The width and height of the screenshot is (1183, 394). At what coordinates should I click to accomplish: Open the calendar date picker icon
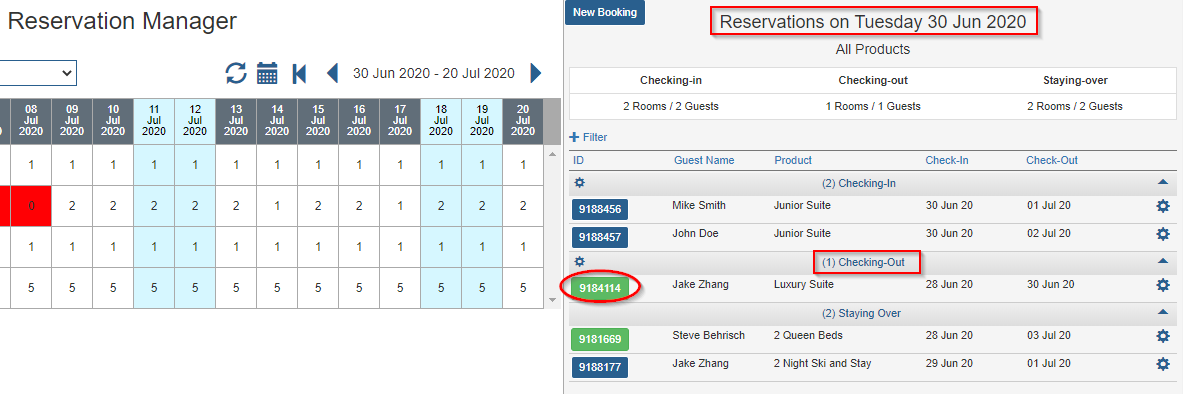click(267, 73)
